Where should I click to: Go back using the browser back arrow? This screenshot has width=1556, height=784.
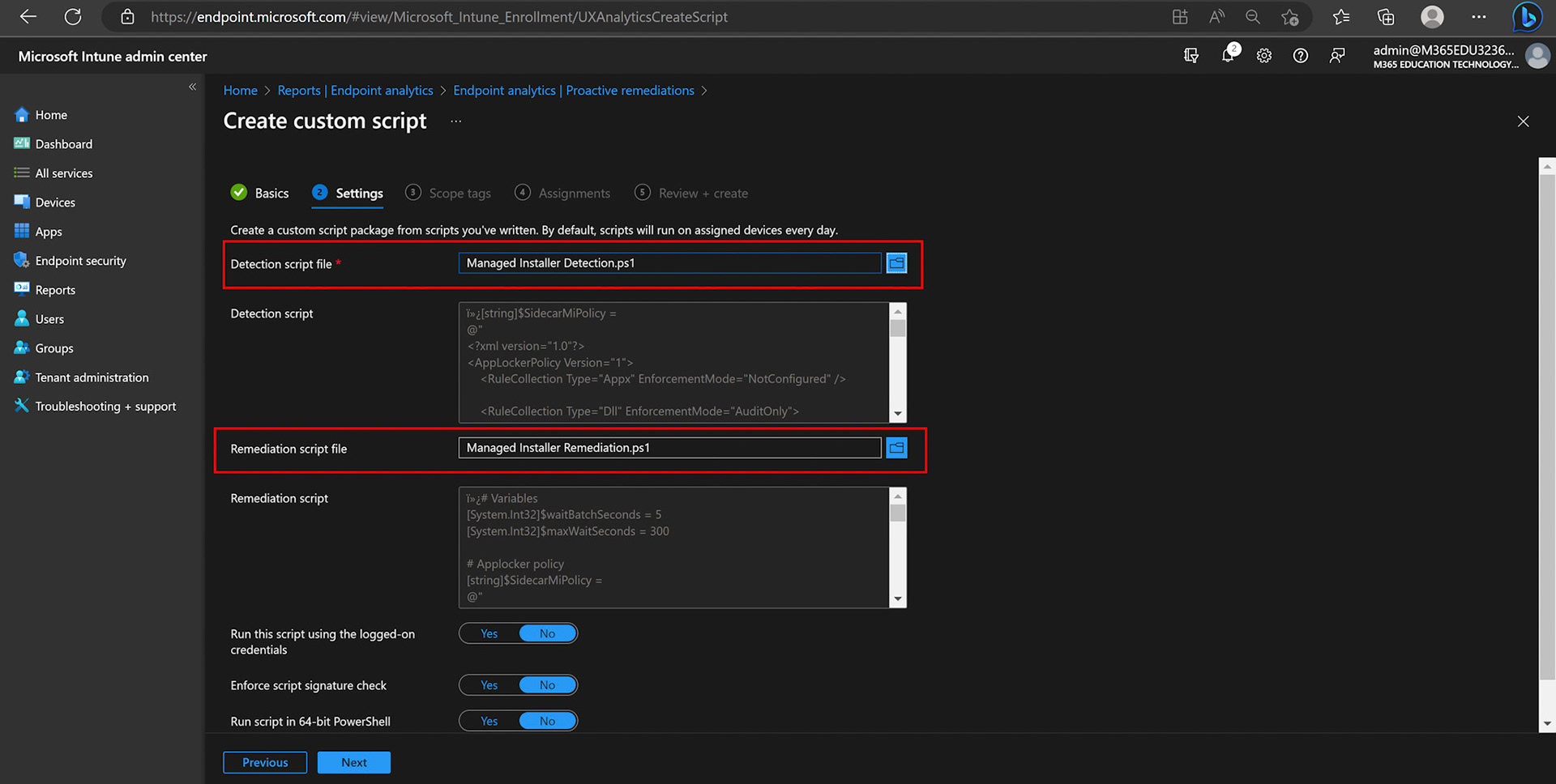28,16
